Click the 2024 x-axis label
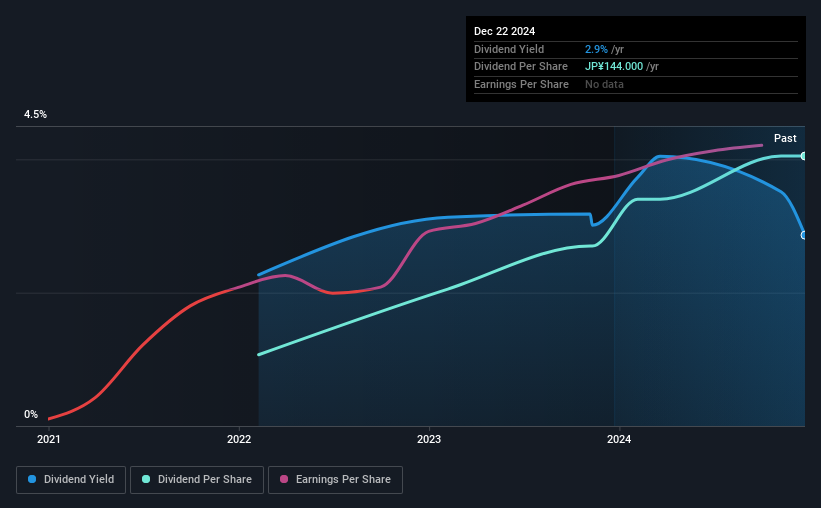This screenshot has height=508, width=821. point(619,439)
